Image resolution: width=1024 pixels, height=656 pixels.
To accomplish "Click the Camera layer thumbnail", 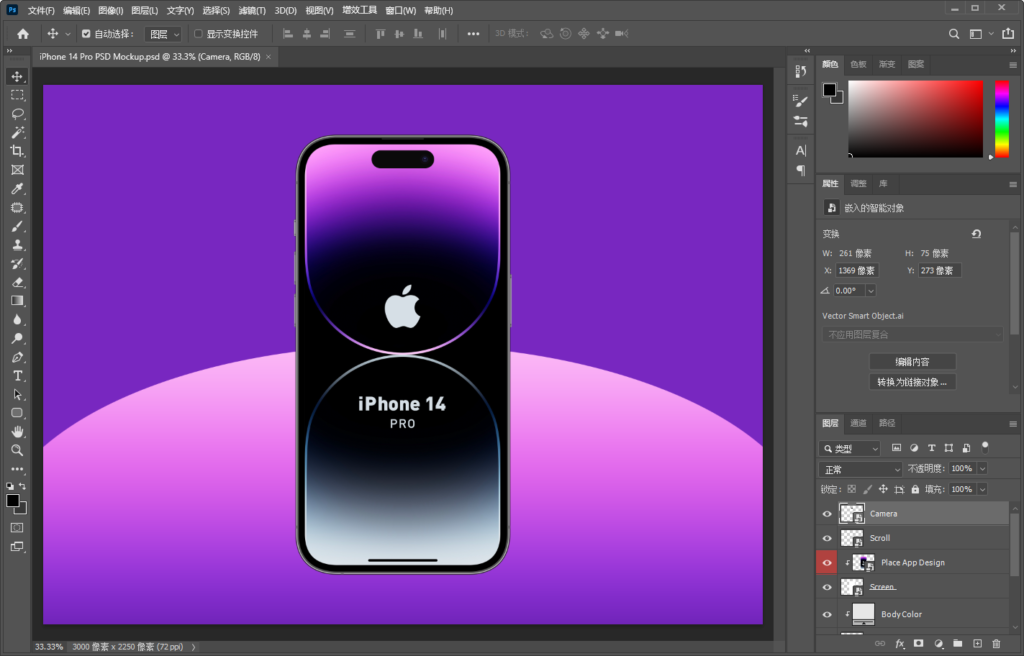I will pos(852,514).
